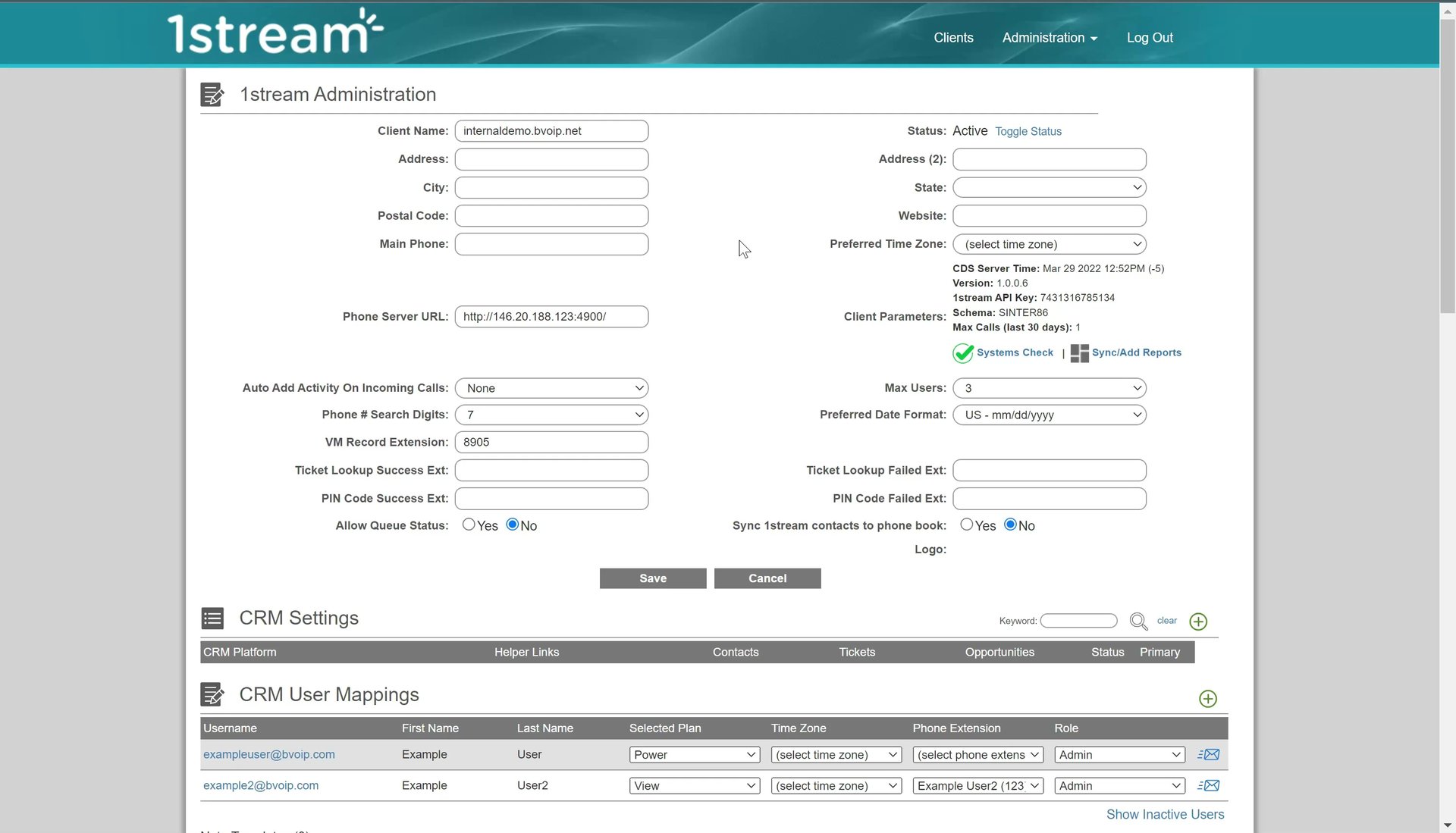1456x833 pixels.
Task: Enable Sync 1stream contacts to phone book
Action: (965, 524)
